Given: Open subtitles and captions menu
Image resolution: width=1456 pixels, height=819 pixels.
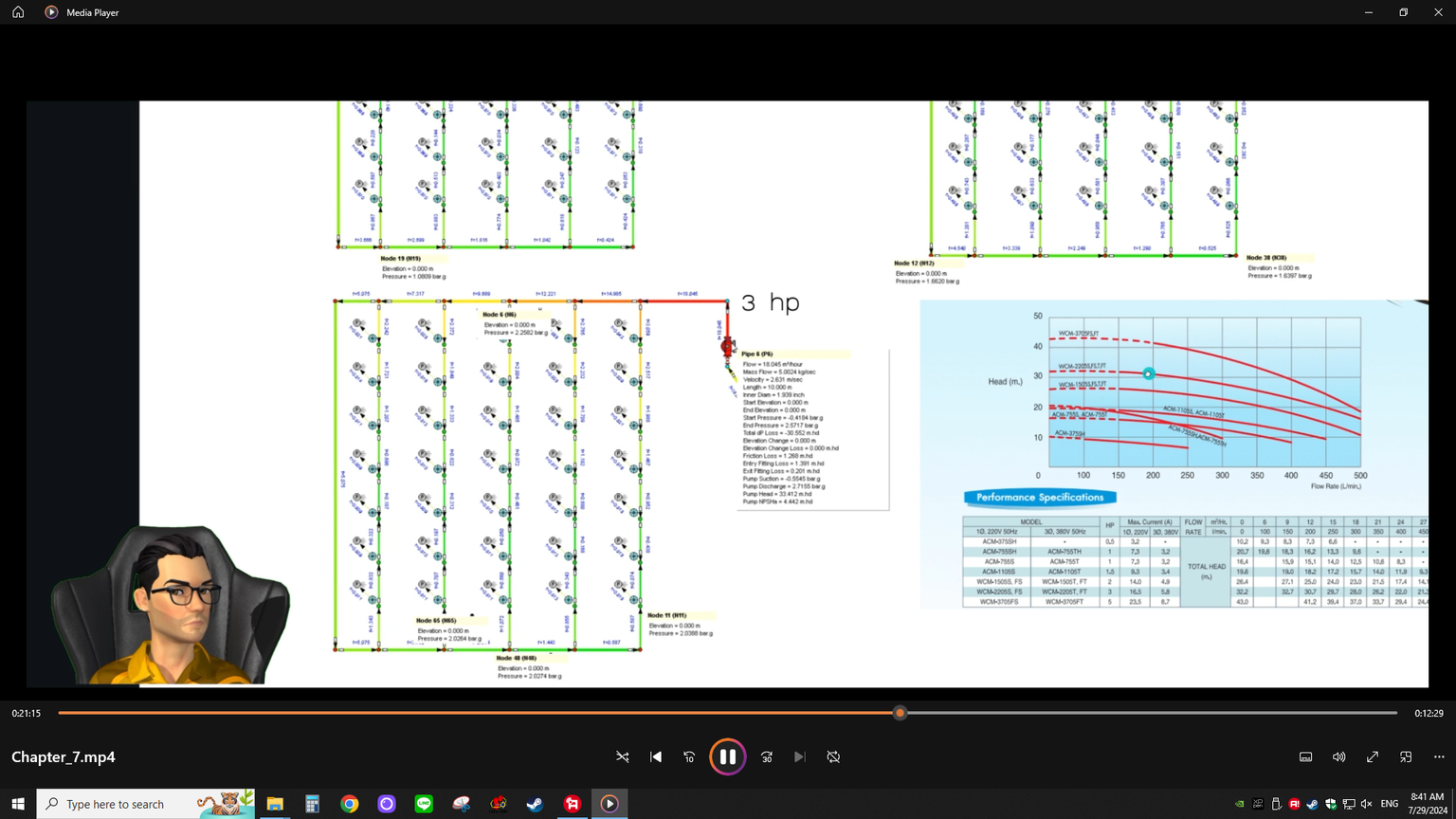Looking at the screenshot, I should [1305, 756].
